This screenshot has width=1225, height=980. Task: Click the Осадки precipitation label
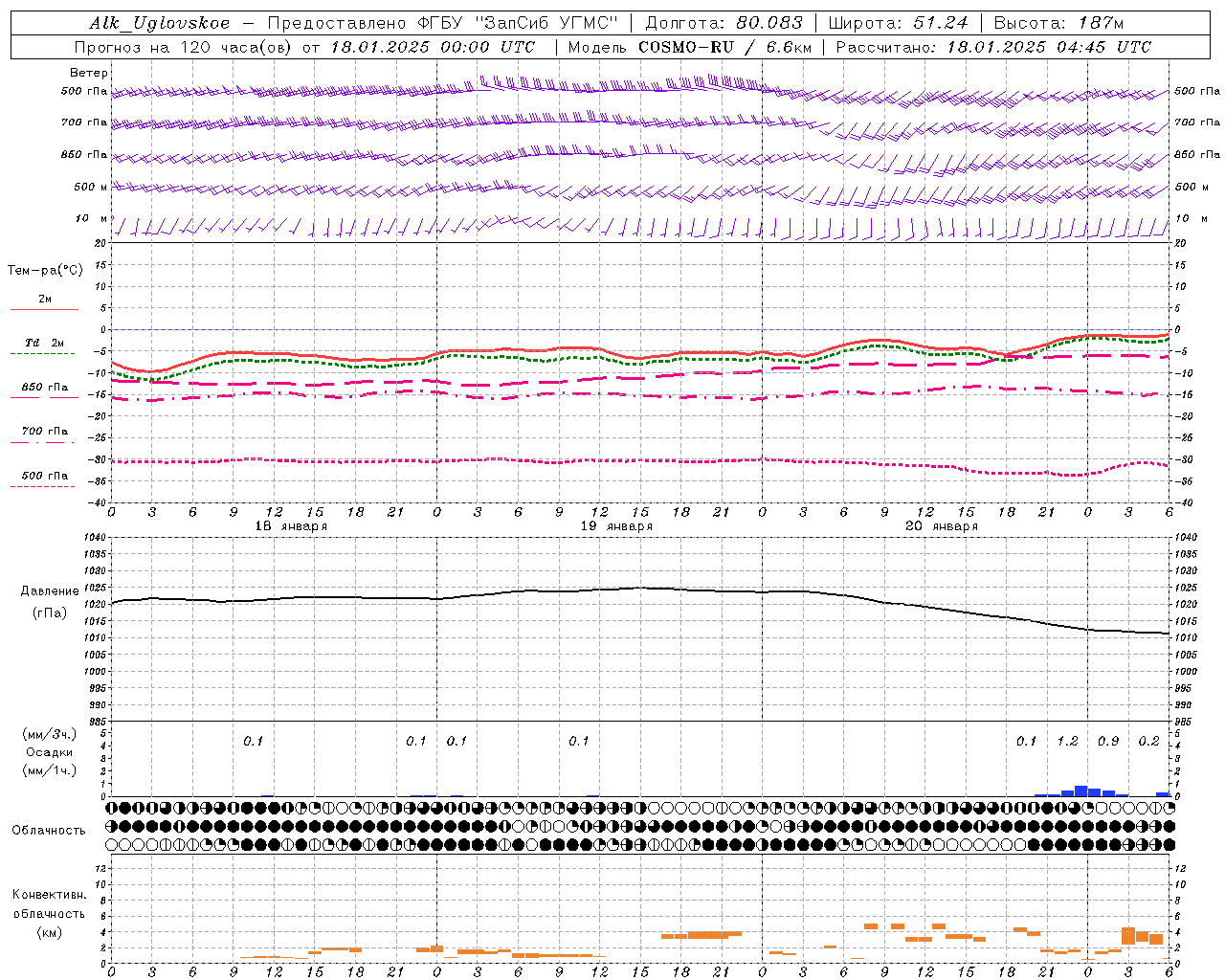point(49,752)
